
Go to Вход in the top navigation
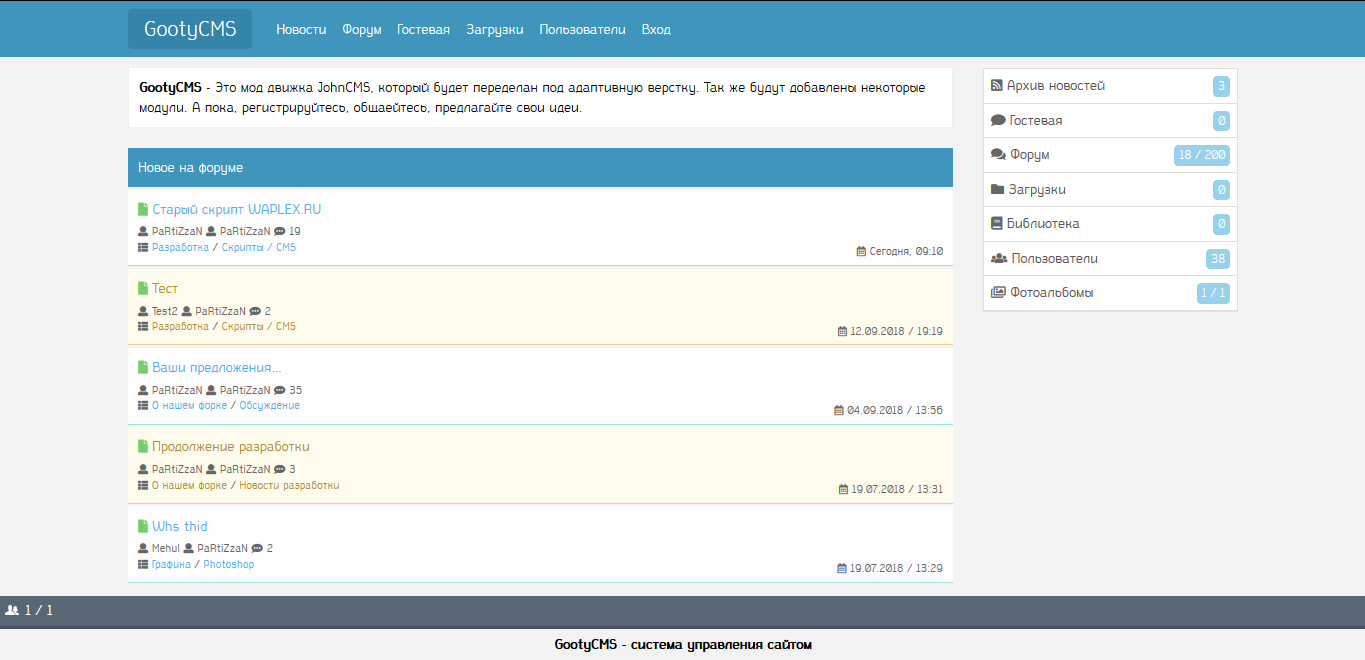(656, 30)
